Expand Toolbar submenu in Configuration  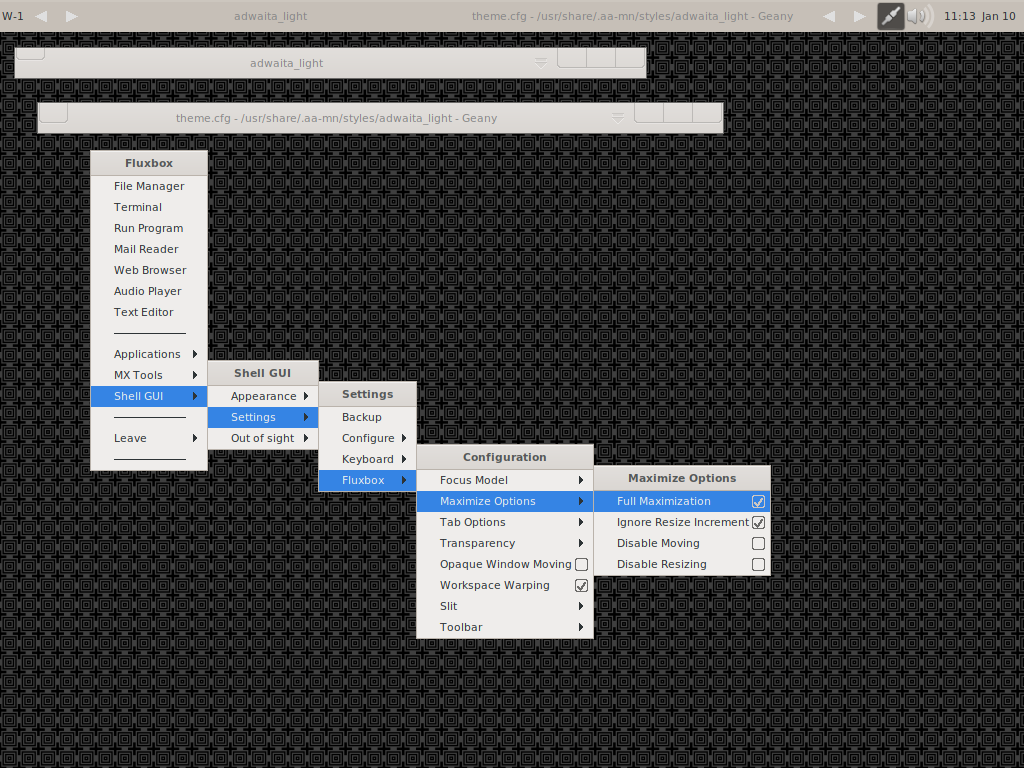pyautogui.click(x=505, y=627)
